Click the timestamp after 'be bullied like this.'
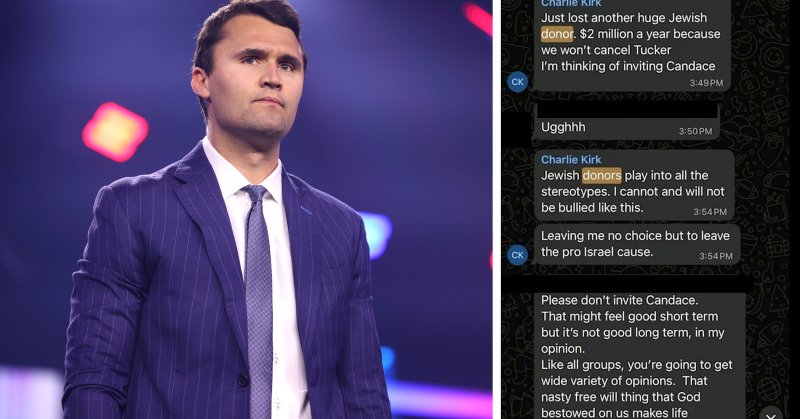The image size is (800, 419). click(710, 211)
